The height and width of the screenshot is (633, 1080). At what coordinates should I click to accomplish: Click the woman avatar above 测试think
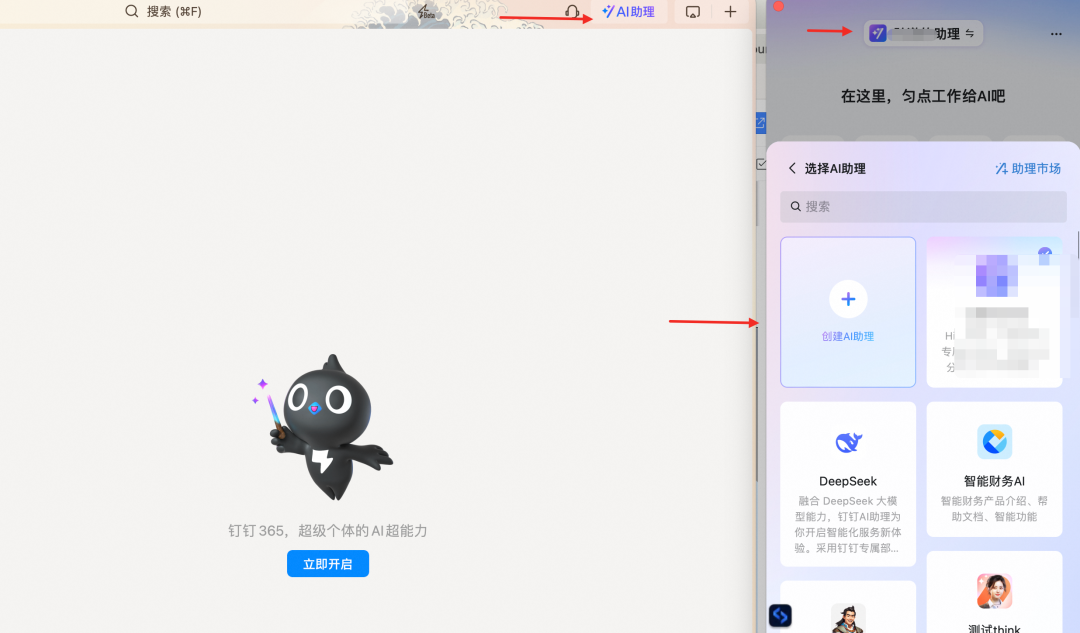[x=994, y=591]
